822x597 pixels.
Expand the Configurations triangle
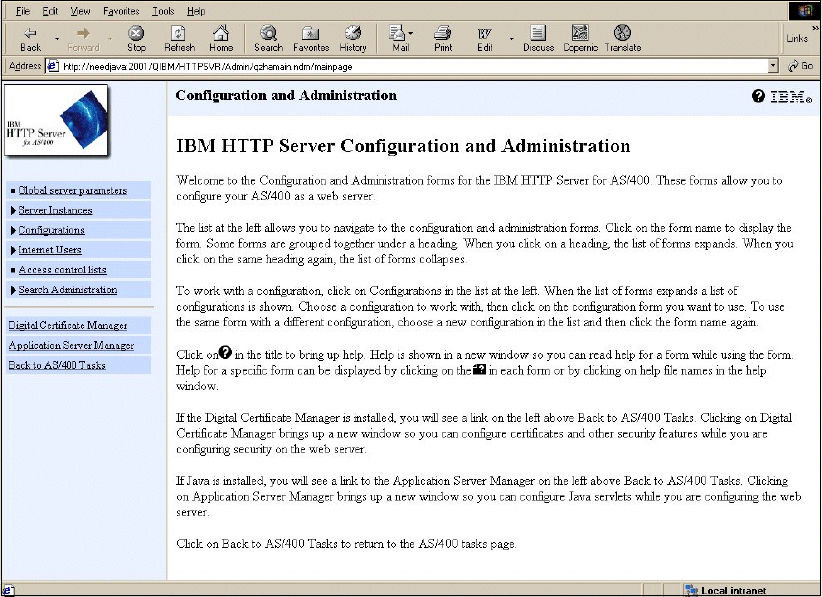click(13, 230)
